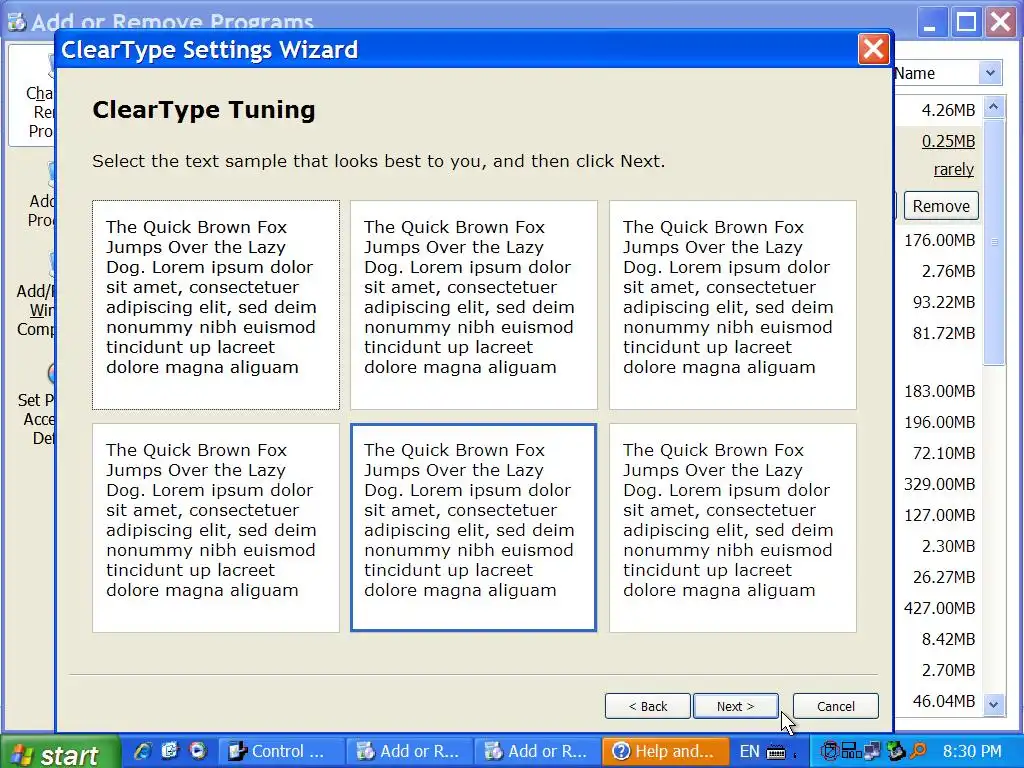This screenshot has width=1024, height=768.
Task: Click the network computers tray icon
Action: click(872, 752)
